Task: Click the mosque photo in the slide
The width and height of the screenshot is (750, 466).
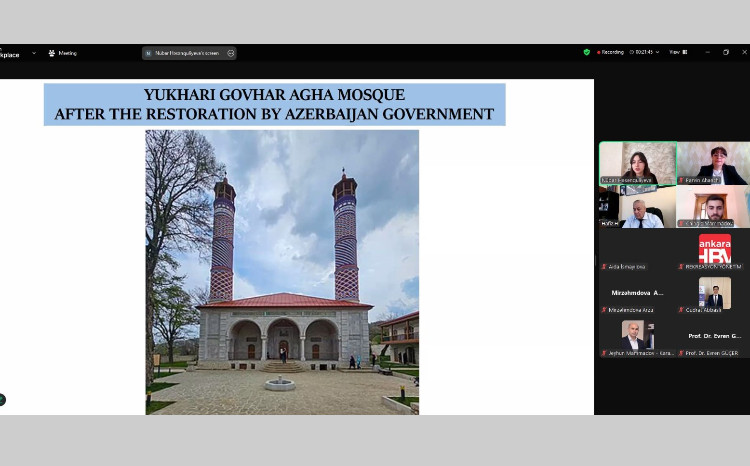Action: tap(282, 271)
